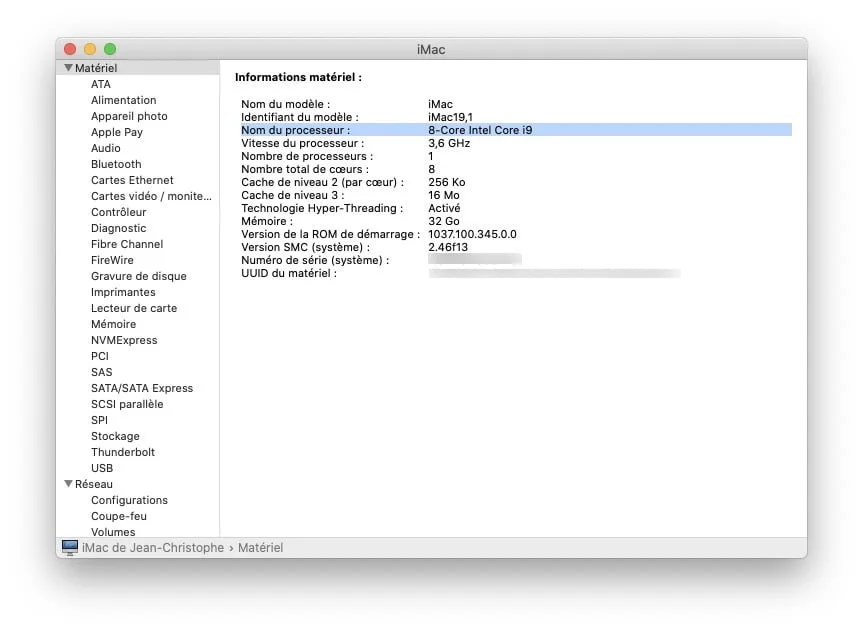Select Appareil photo in the sidebar

(129, 116)
